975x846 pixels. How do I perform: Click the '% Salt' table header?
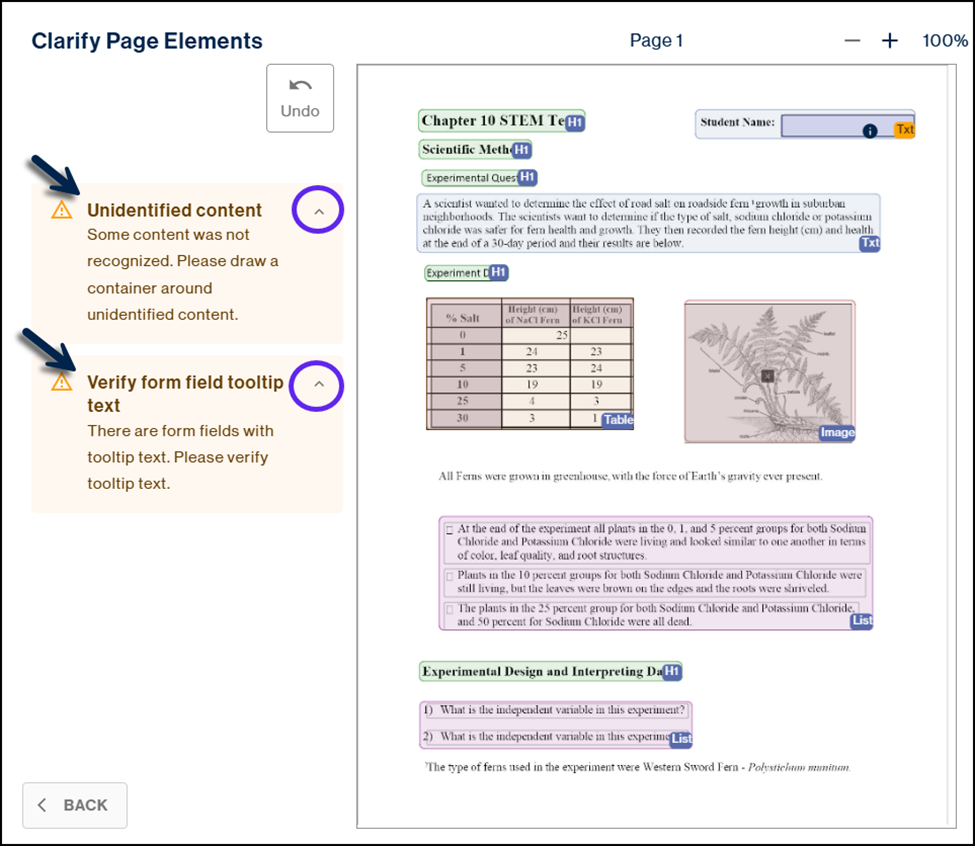click(463, 318)
